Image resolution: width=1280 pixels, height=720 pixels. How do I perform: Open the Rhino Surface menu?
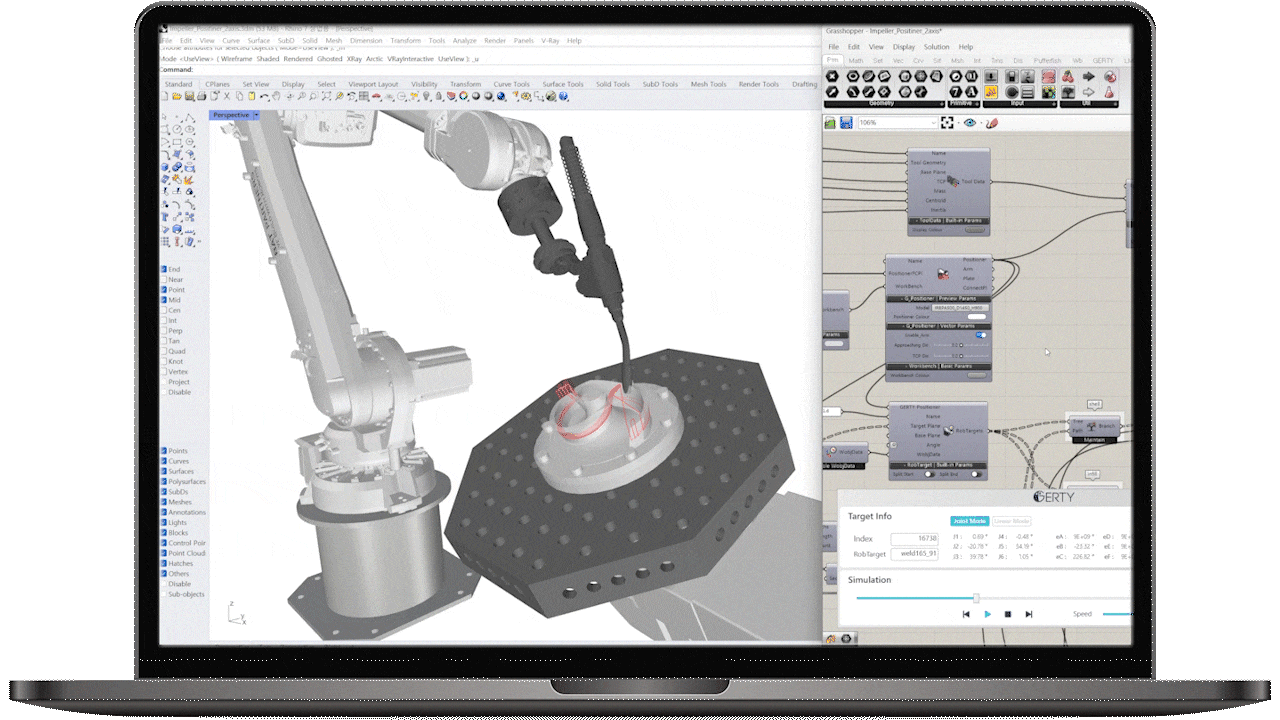tap(259, 41)
